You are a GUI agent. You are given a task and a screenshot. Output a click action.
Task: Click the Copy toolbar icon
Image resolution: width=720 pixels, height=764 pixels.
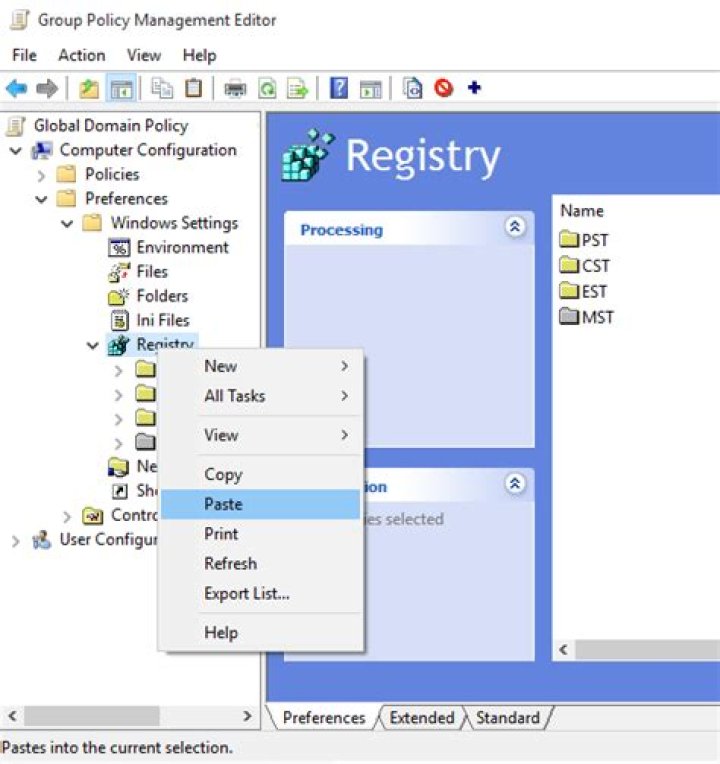(162, 89)
